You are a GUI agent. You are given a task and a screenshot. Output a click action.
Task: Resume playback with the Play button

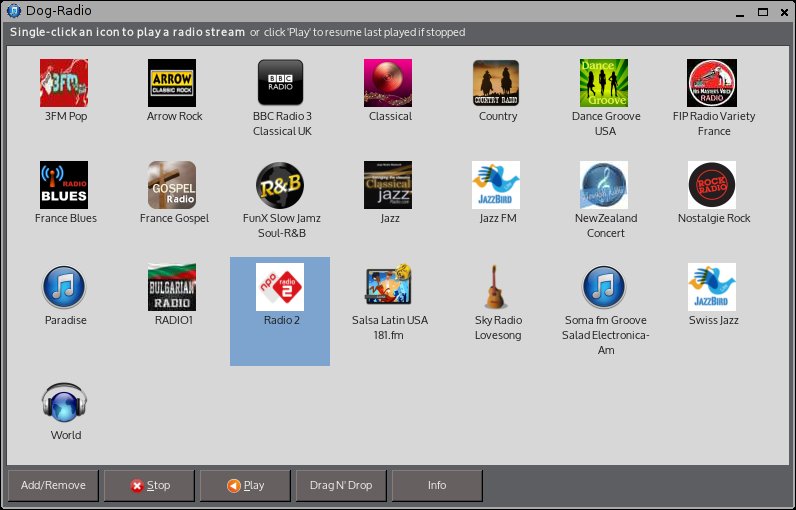click(x=245, y=486)
